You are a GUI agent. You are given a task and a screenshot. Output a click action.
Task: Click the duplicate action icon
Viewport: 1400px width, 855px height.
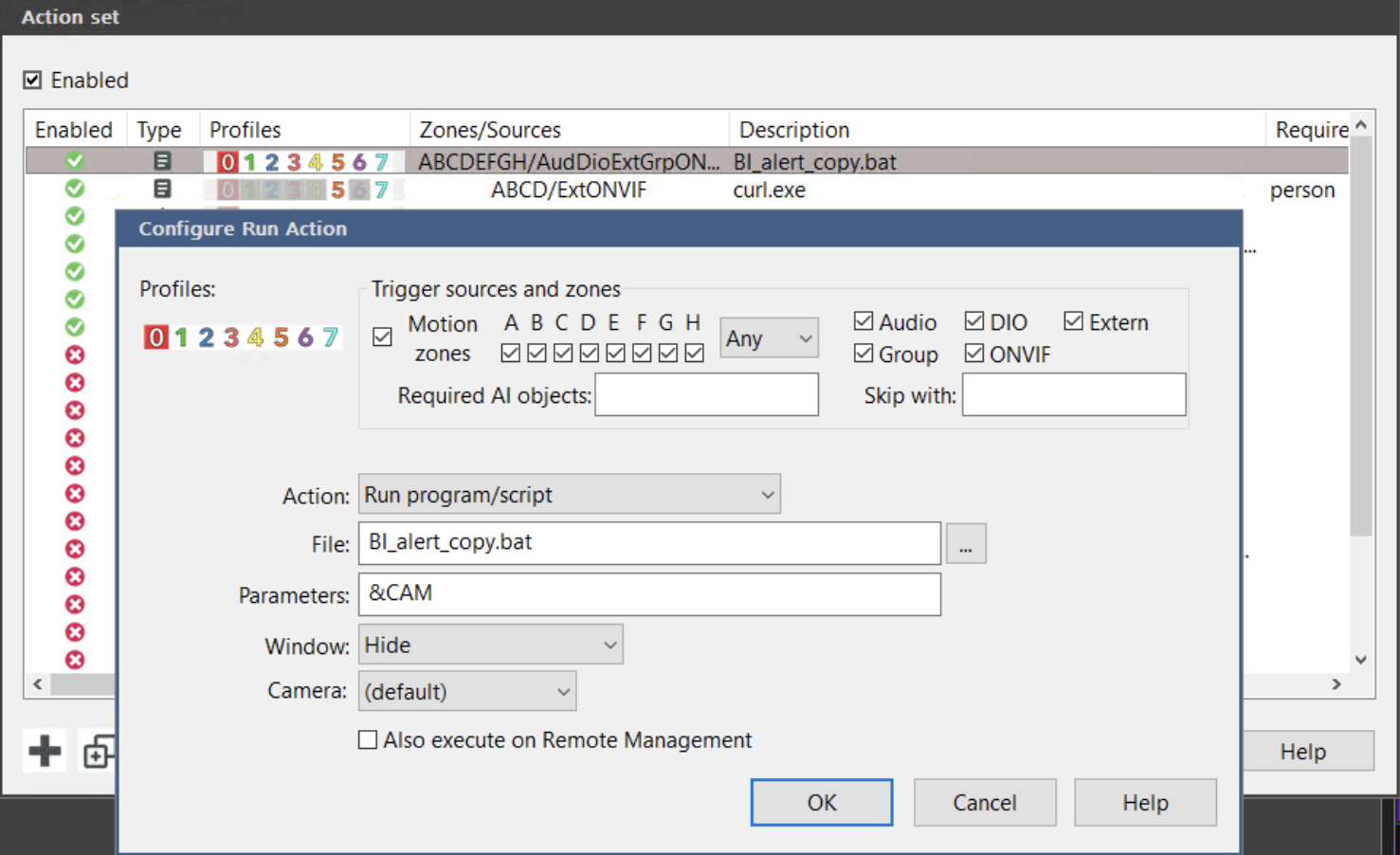click(x=98, y=753)
